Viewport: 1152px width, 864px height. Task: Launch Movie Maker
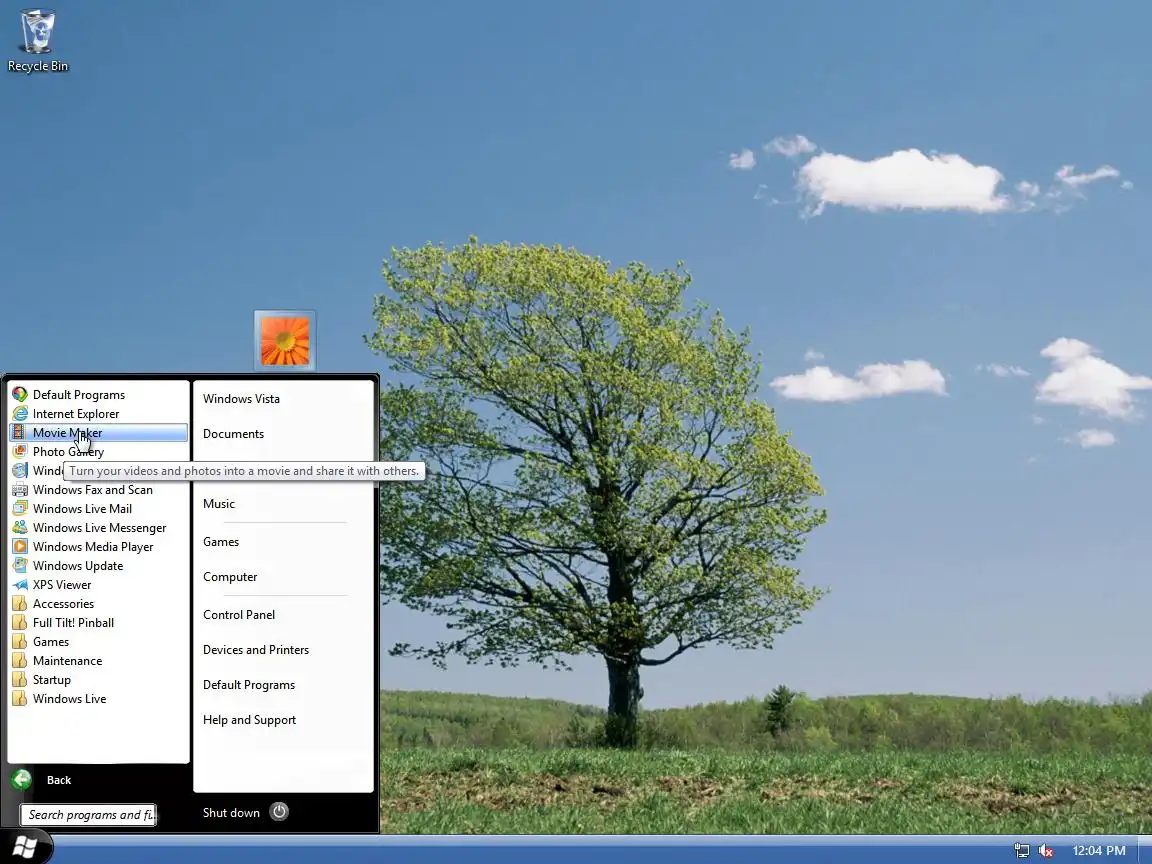coord(98,433)
